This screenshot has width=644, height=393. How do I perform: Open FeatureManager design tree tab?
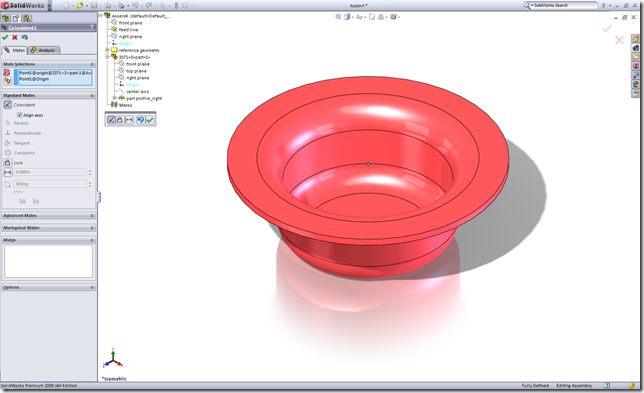click(6, 18)
